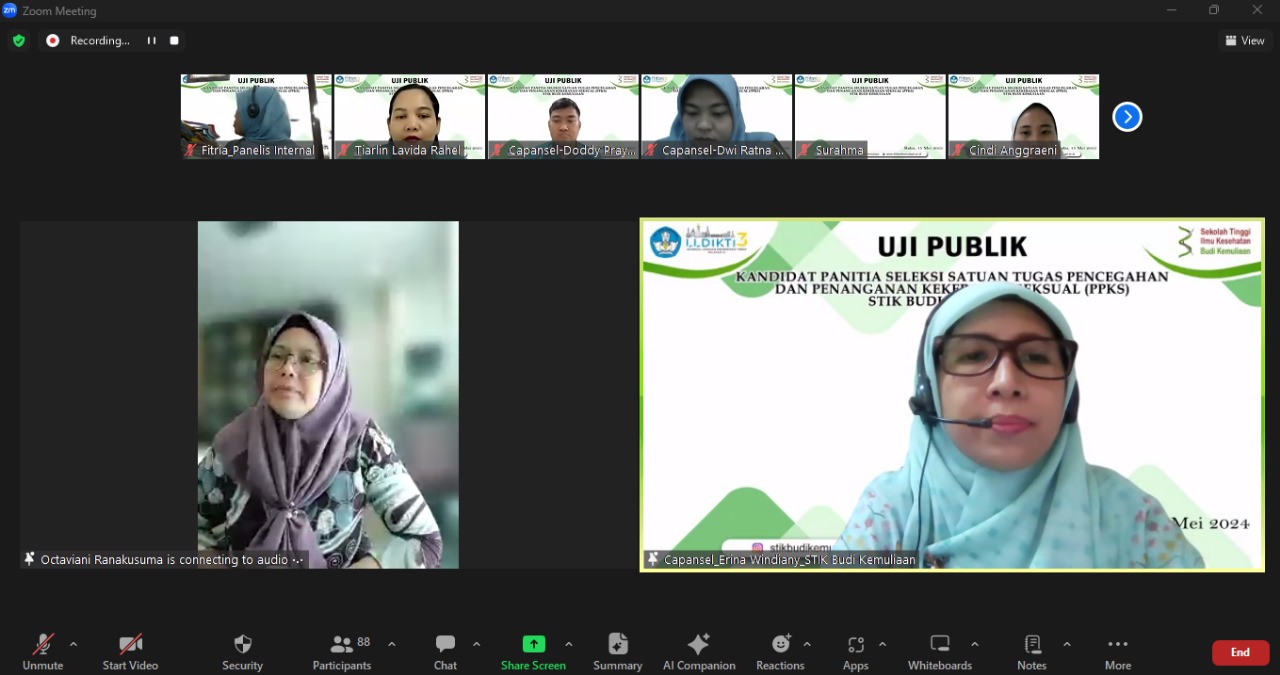Click the pin icon beside Capansel_Erina Windiany

click(653, 559)
